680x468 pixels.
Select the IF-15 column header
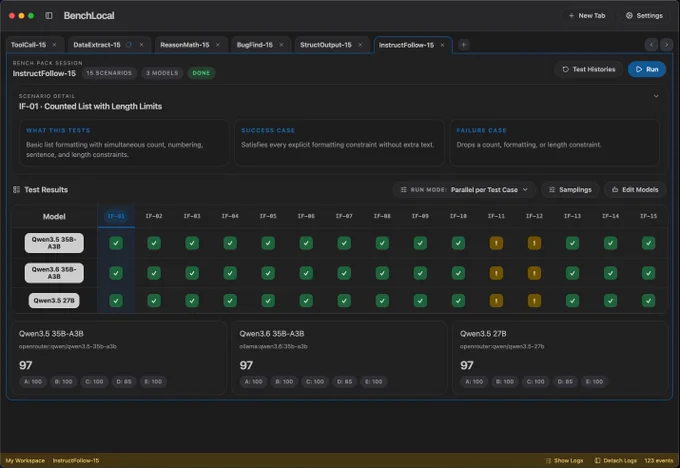click(x=648, y=216)
